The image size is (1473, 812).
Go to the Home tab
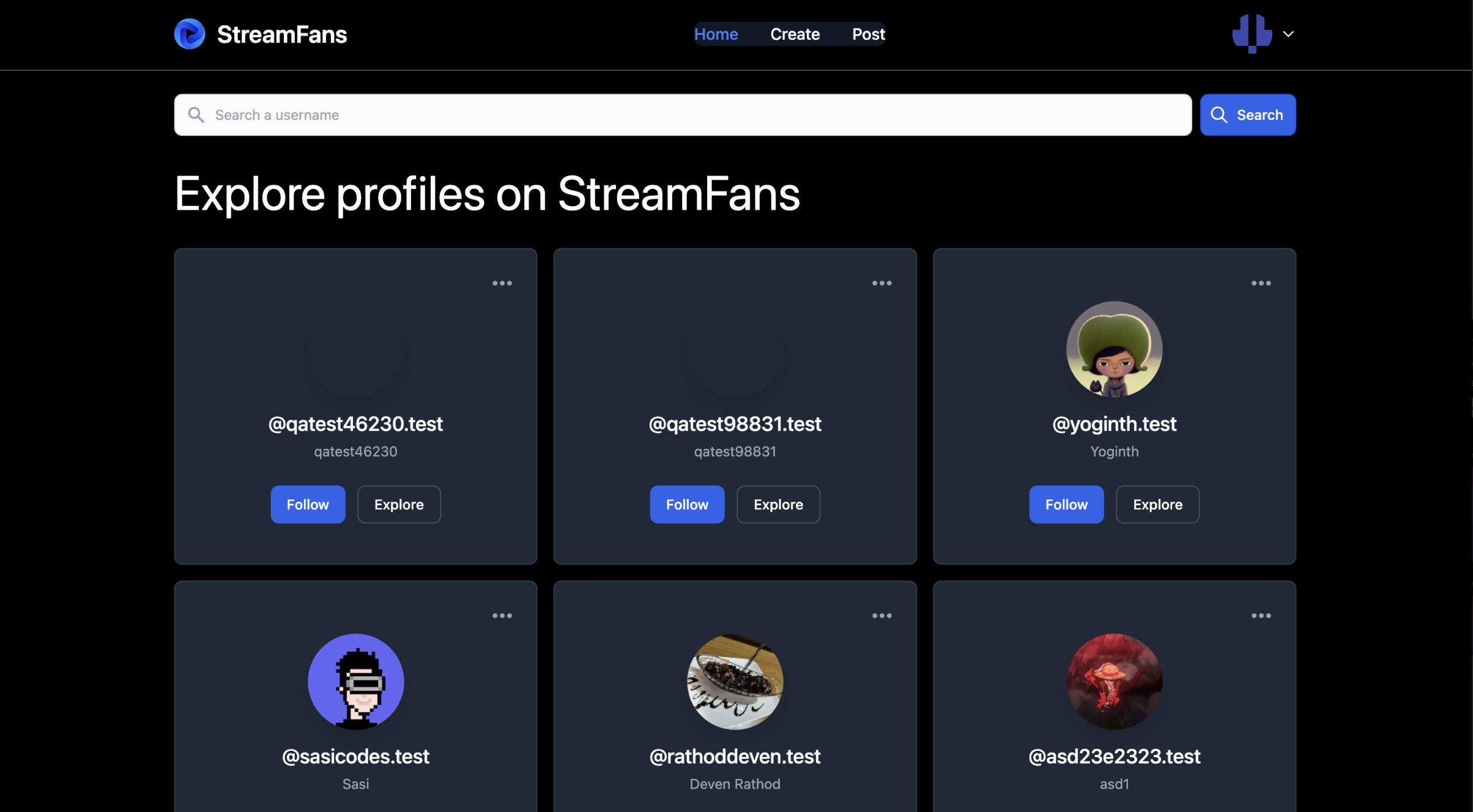click(x=716, y=34)
